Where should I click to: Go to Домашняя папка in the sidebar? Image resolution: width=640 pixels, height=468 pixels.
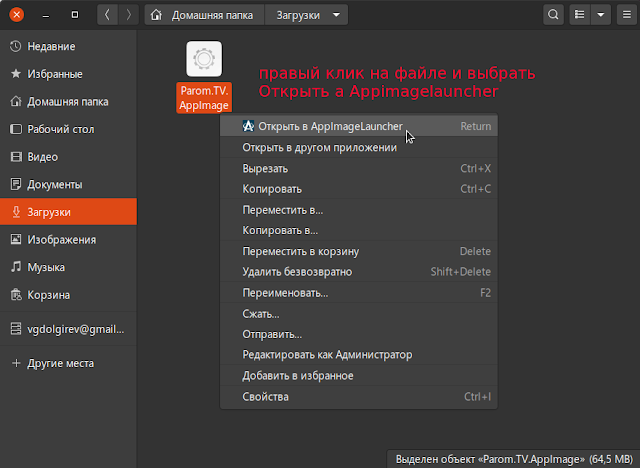click(69, 102)
